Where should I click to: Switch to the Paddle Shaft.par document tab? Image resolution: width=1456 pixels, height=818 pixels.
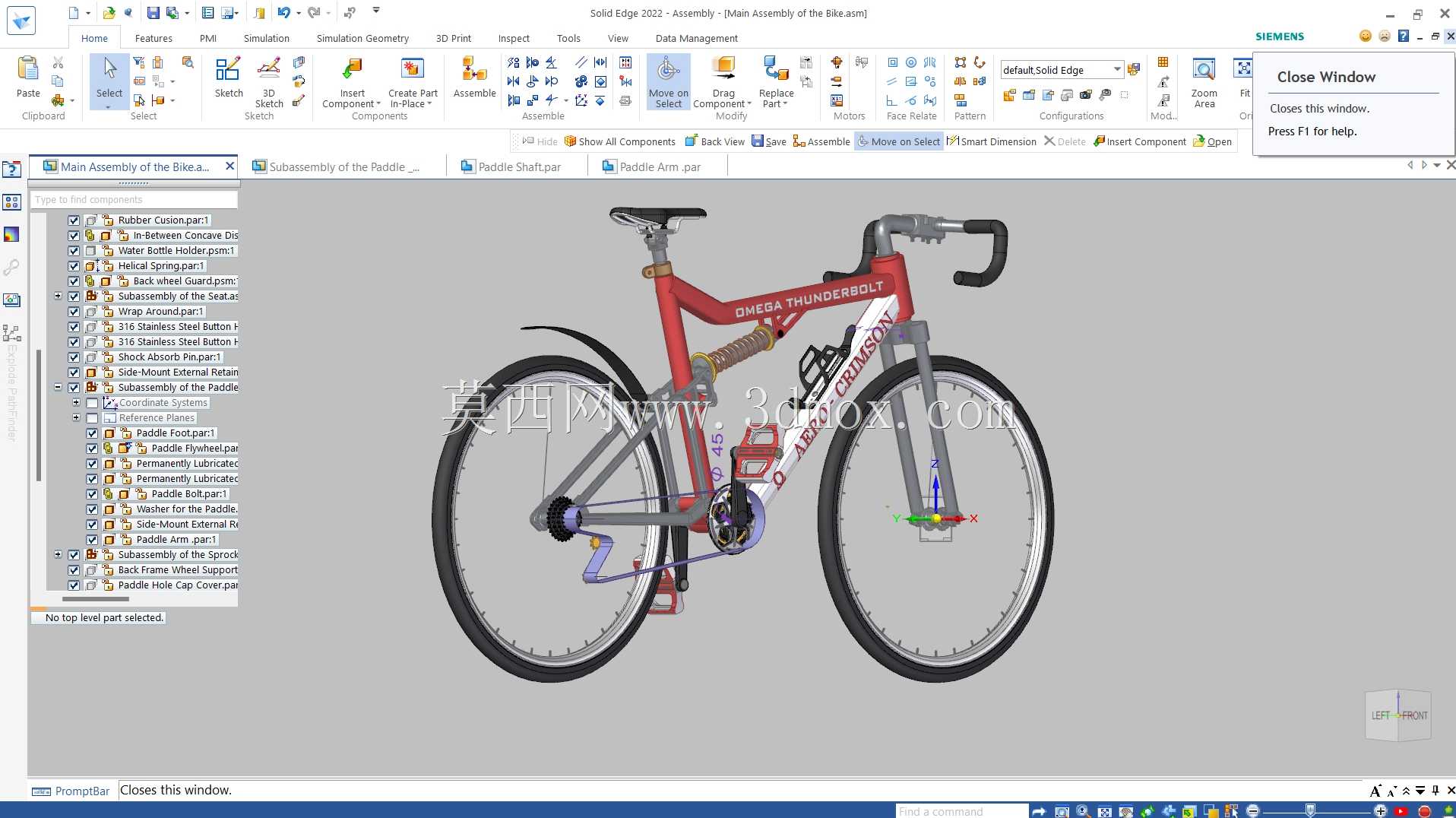click(518, 166)
